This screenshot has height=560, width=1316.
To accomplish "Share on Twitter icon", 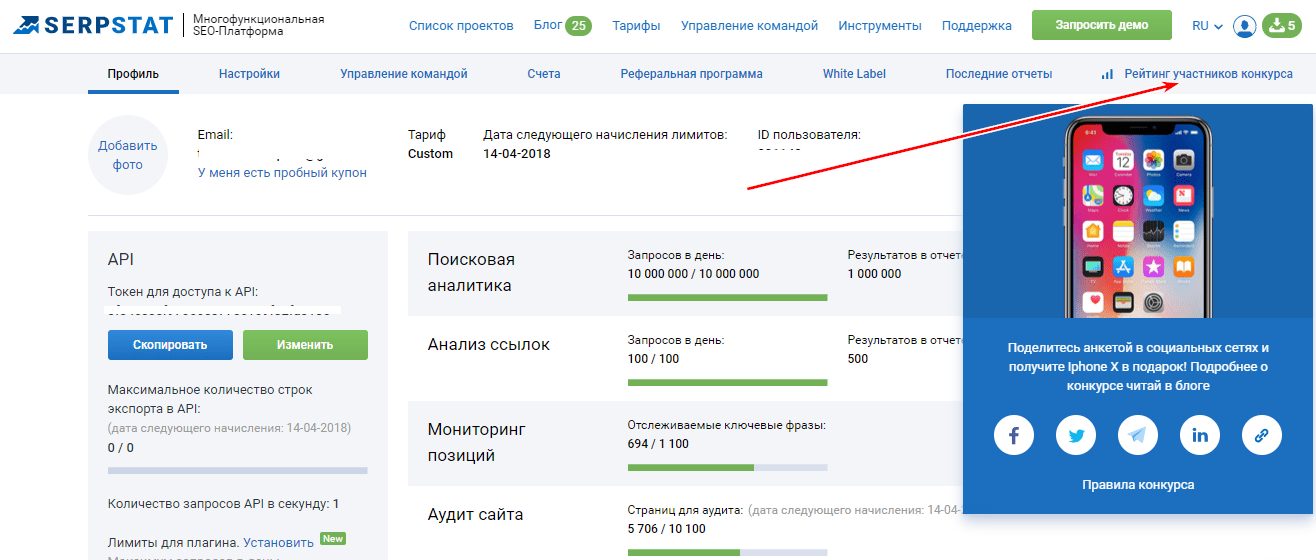I will coord(1076,435).
